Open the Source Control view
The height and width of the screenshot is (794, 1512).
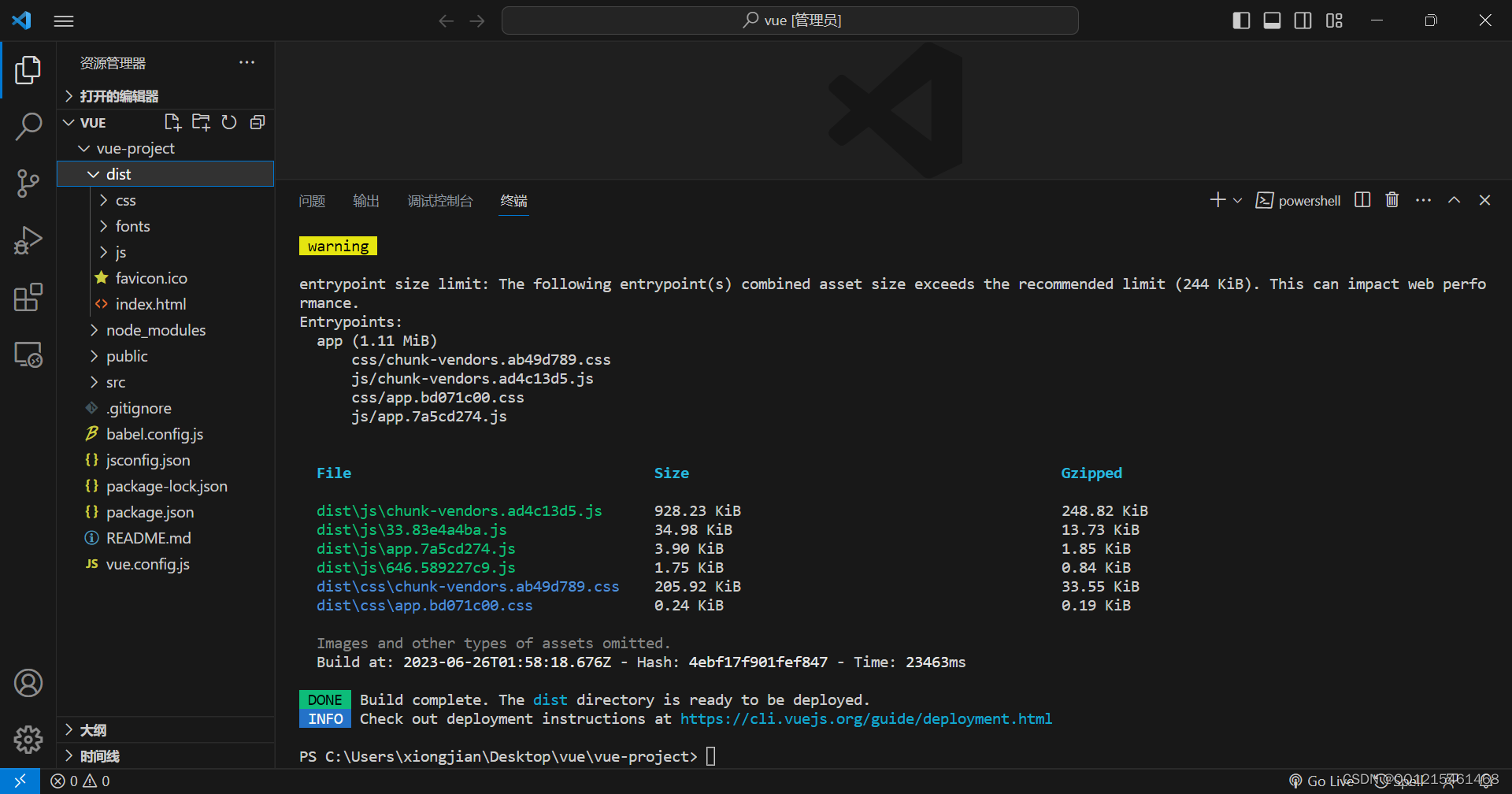[x=28, y=184]
